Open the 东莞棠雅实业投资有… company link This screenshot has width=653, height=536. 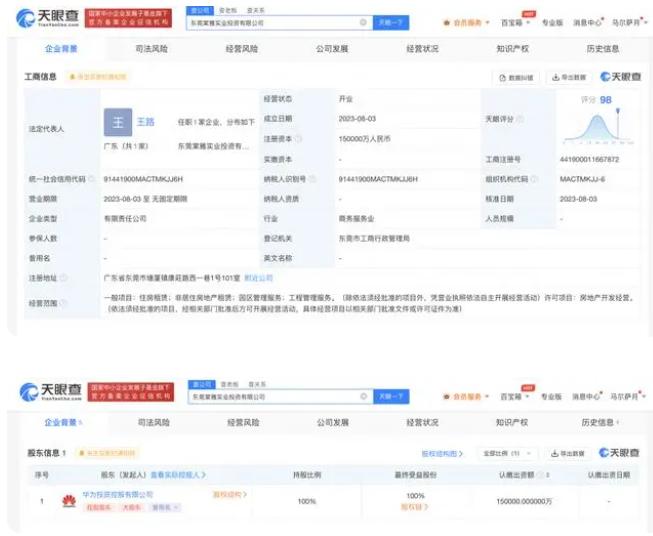click(213, 146)
